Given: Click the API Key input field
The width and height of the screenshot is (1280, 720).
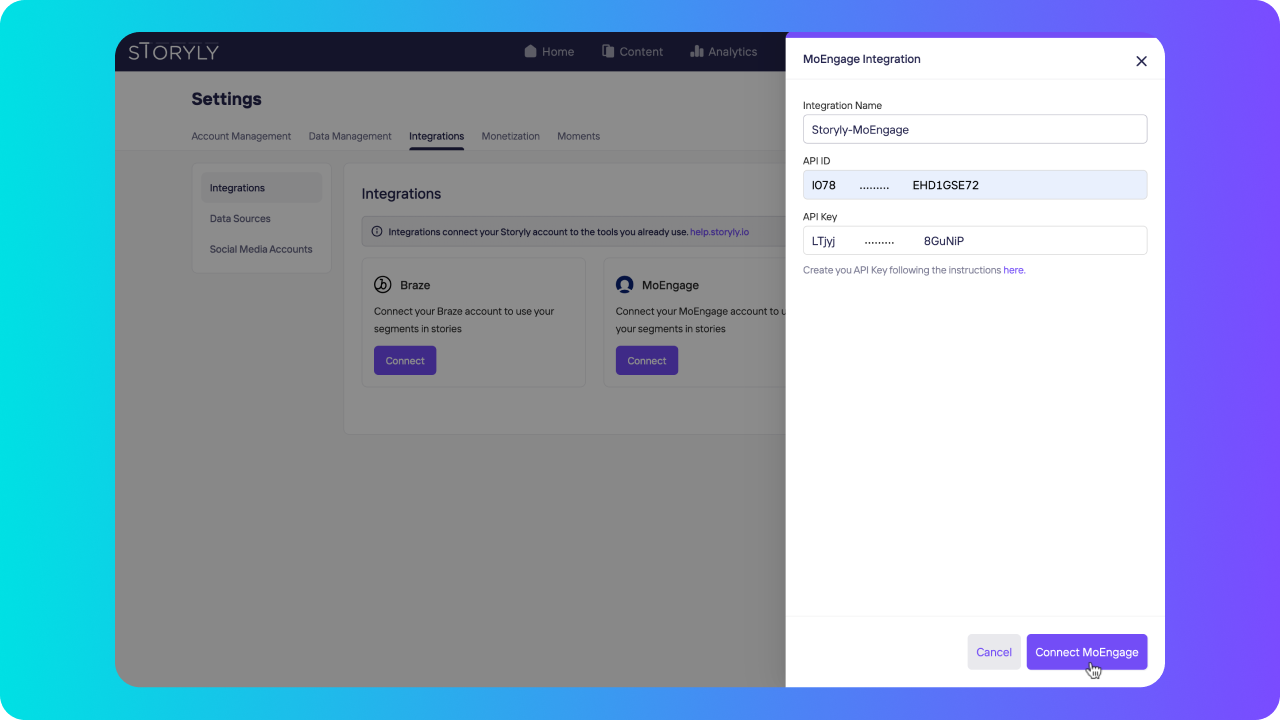Looking at the screenshot, I should point(975,241).
